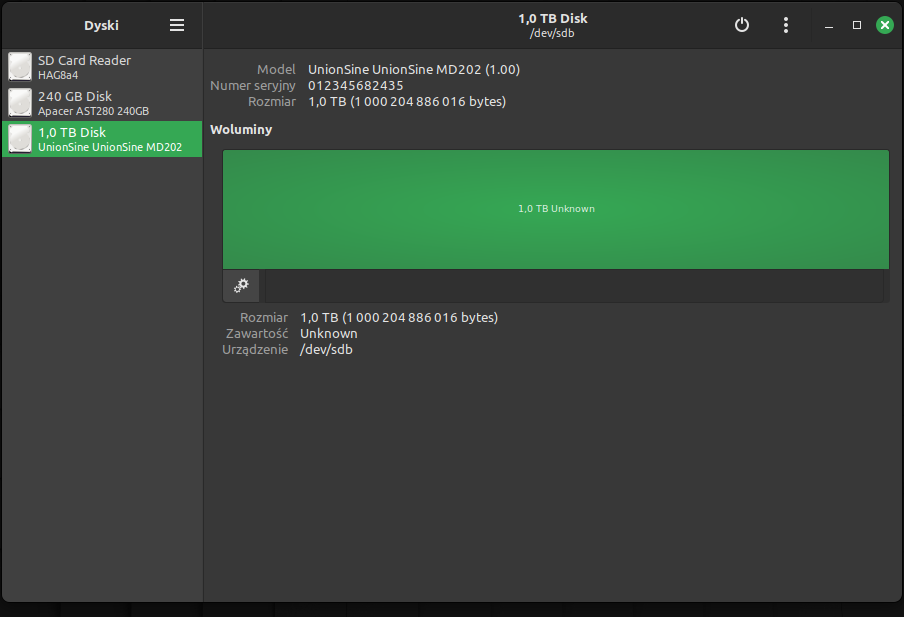Select the SD Card Reader entry

(x=100, y=66)
